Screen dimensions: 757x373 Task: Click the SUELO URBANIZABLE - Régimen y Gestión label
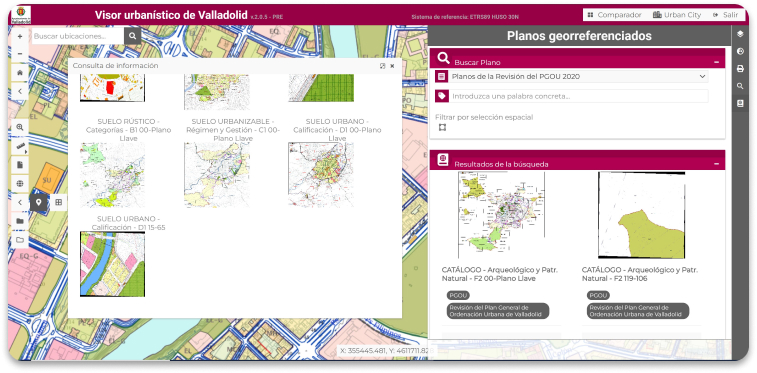(233, 130)
